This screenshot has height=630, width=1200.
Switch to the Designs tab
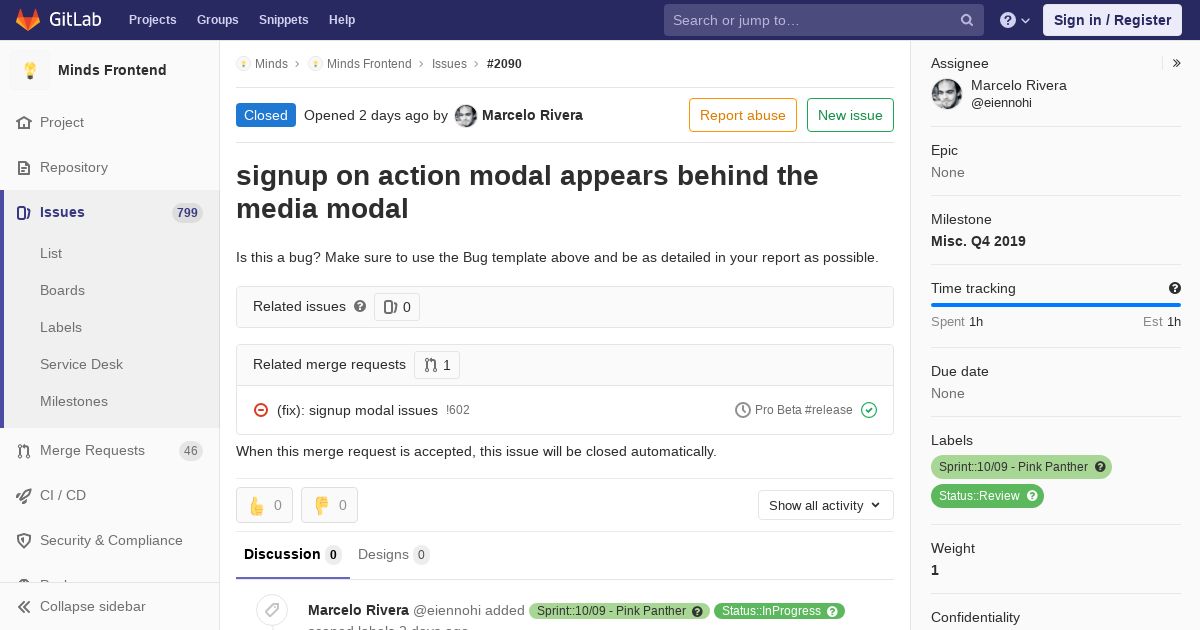click(393, 554)
